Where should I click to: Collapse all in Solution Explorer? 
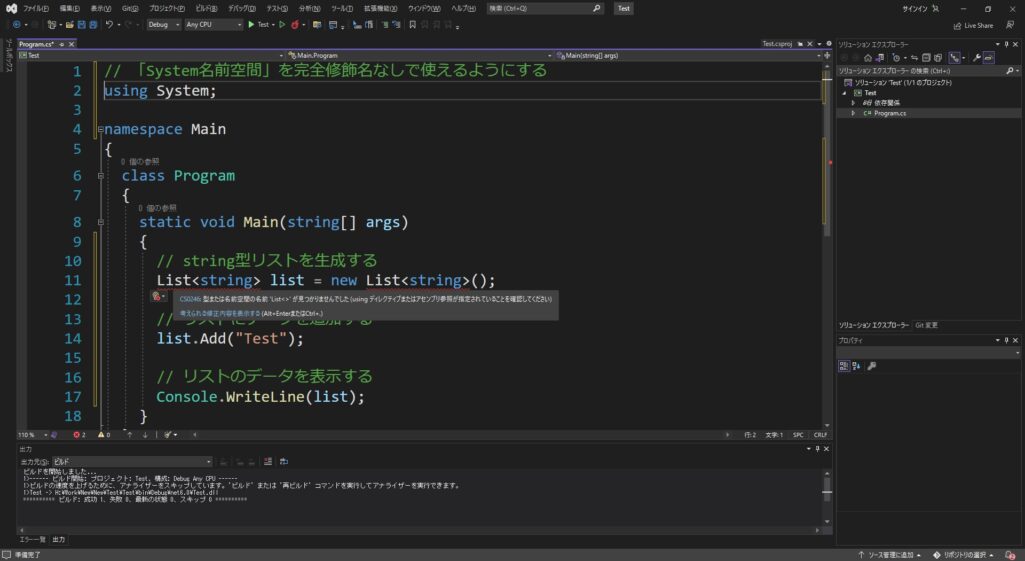click(926, 58)
